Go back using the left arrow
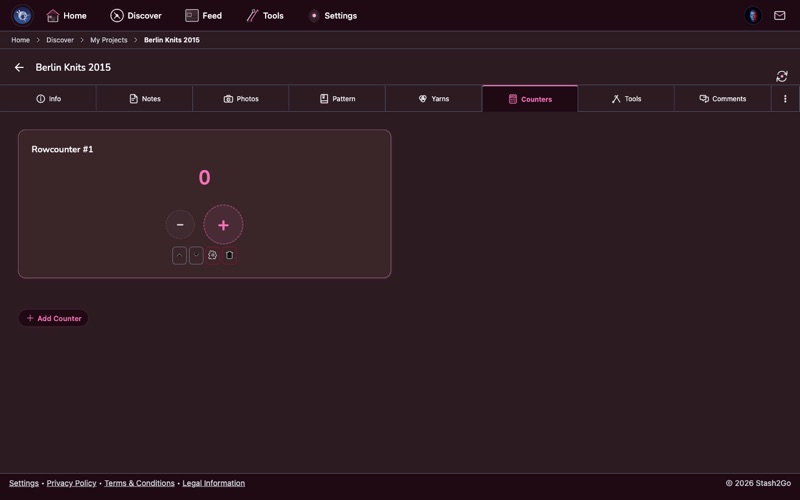Image resolution: width=800 pixels, height=500 pixels. point(19,68)
